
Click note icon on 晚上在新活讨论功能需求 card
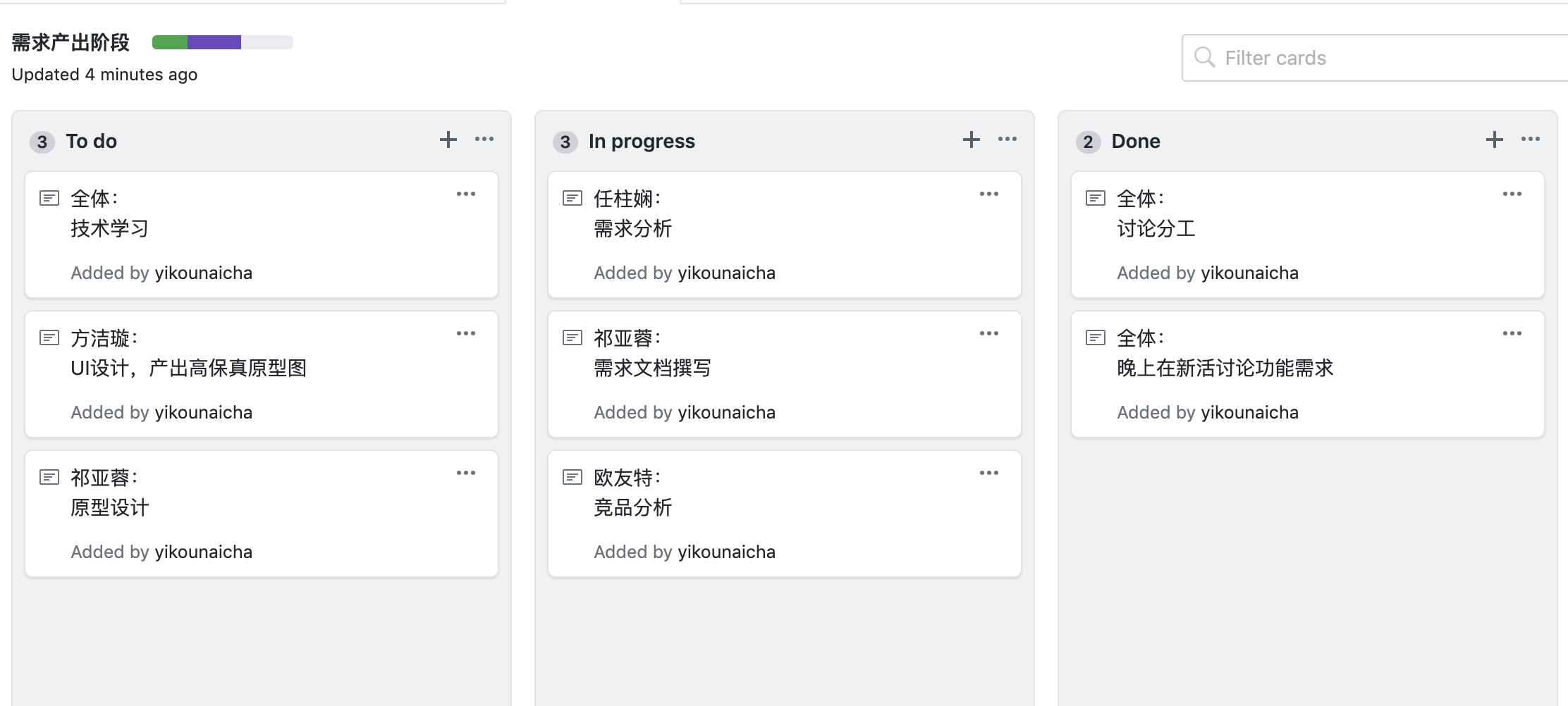click(1096, 337)
